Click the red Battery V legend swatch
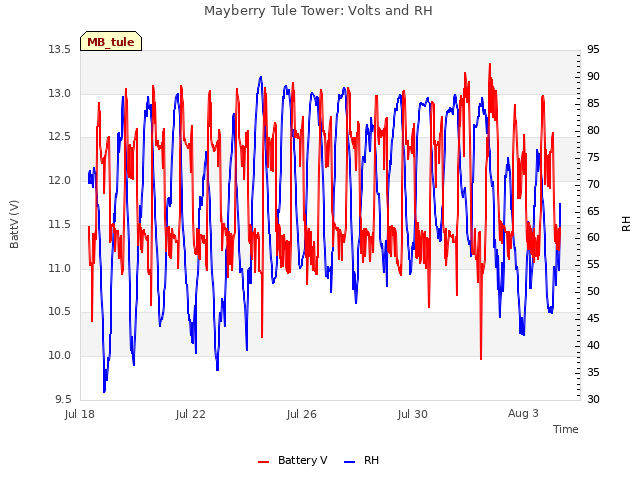This screenshot has width=640, height=480. point(264,461)
